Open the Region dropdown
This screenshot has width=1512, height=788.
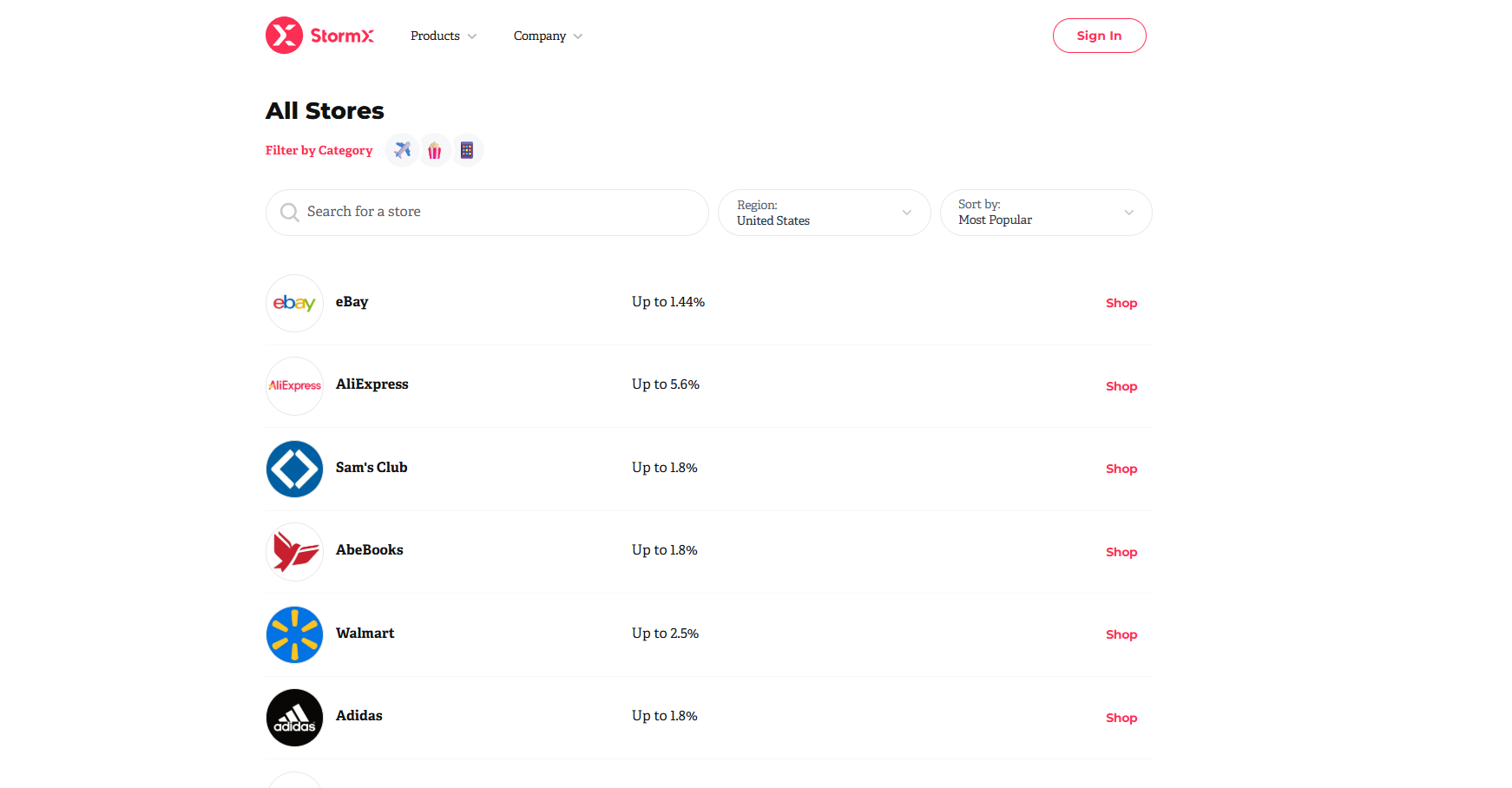(x=824, y=213)
